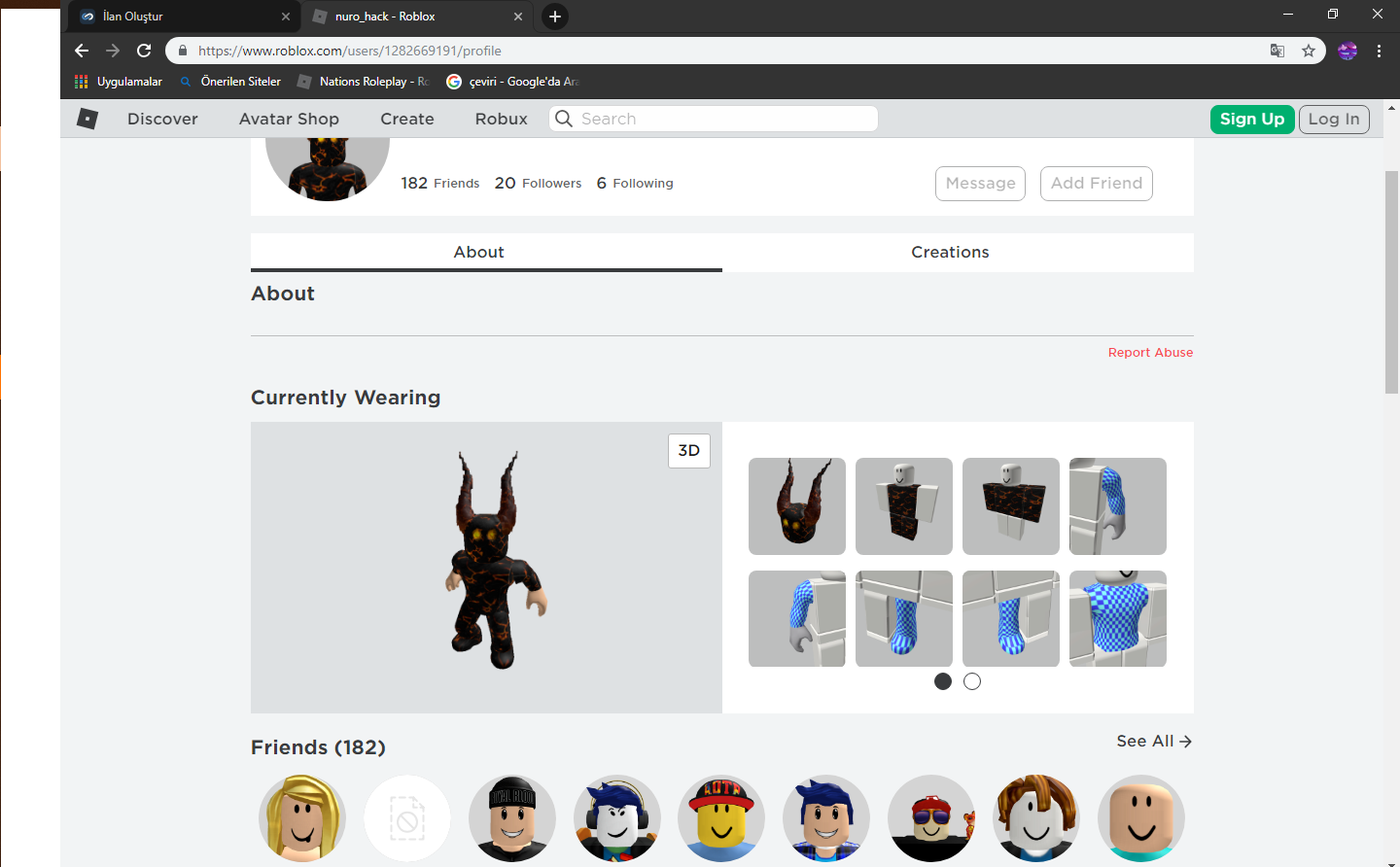Reload the page with refresh icon

pos(144,51)
